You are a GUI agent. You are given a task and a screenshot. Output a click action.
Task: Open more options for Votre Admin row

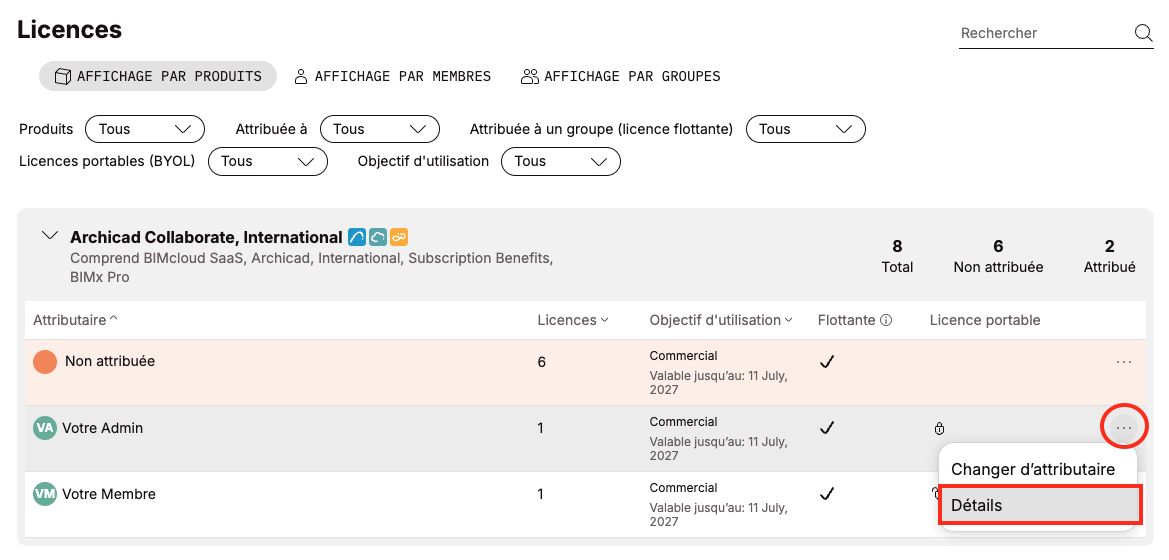pyautogui.click(x=1124, y=428)
